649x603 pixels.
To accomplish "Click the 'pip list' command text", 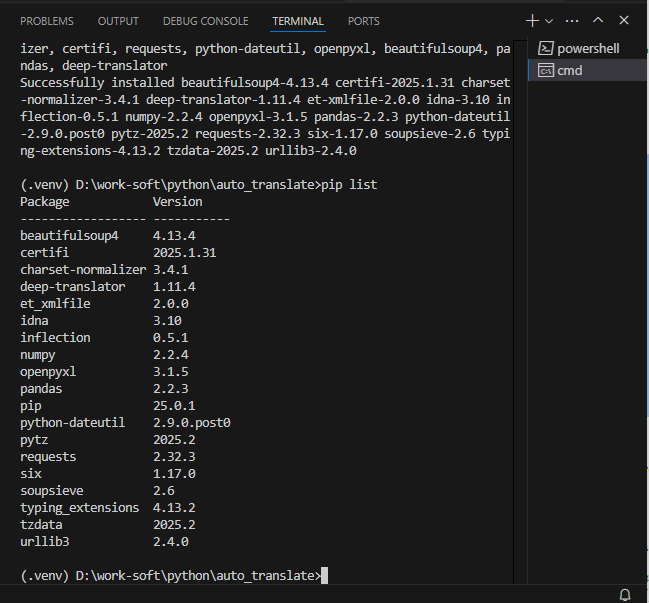I will (349, 185).
